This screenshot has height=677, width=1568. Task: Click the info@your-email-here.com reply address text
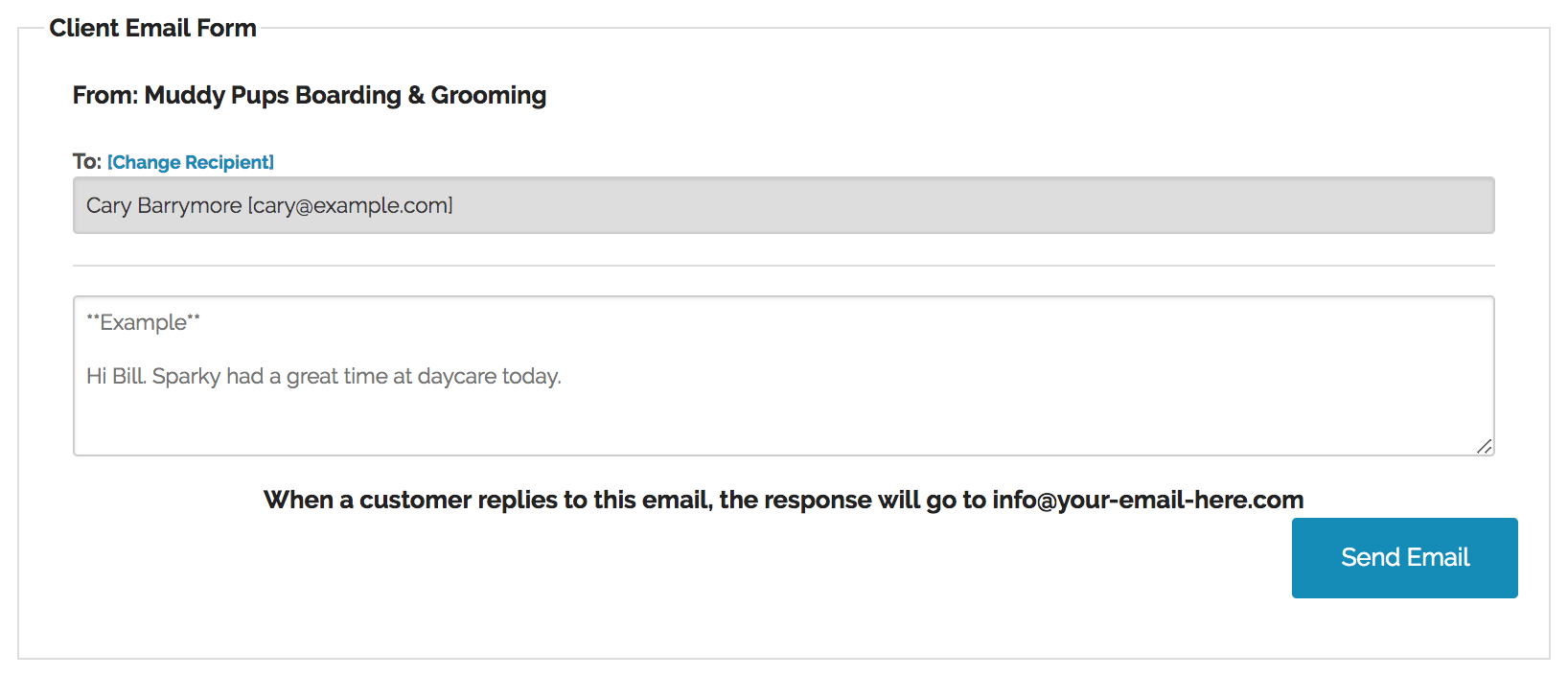click(1147, 500)
